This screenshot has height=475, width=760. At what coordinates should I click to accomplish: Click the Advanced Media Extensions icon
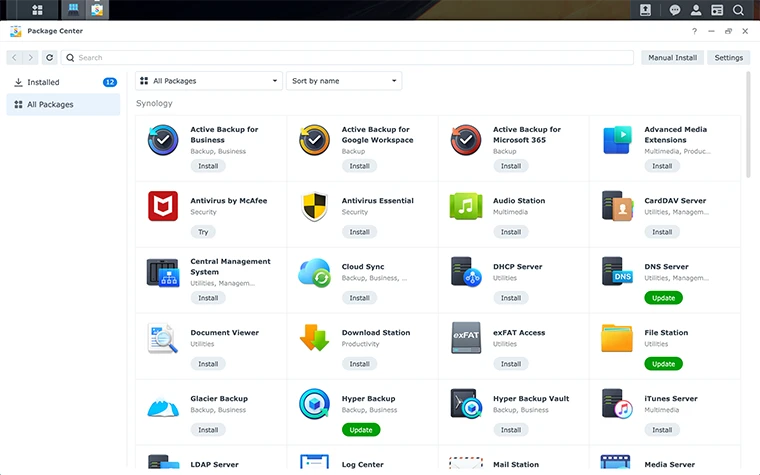[617, 140]
